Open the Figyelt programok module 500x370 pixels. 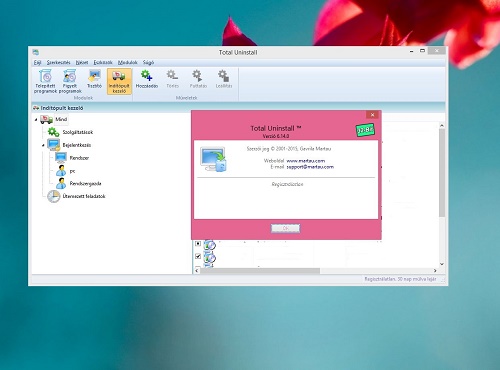[x=70, y=81]
